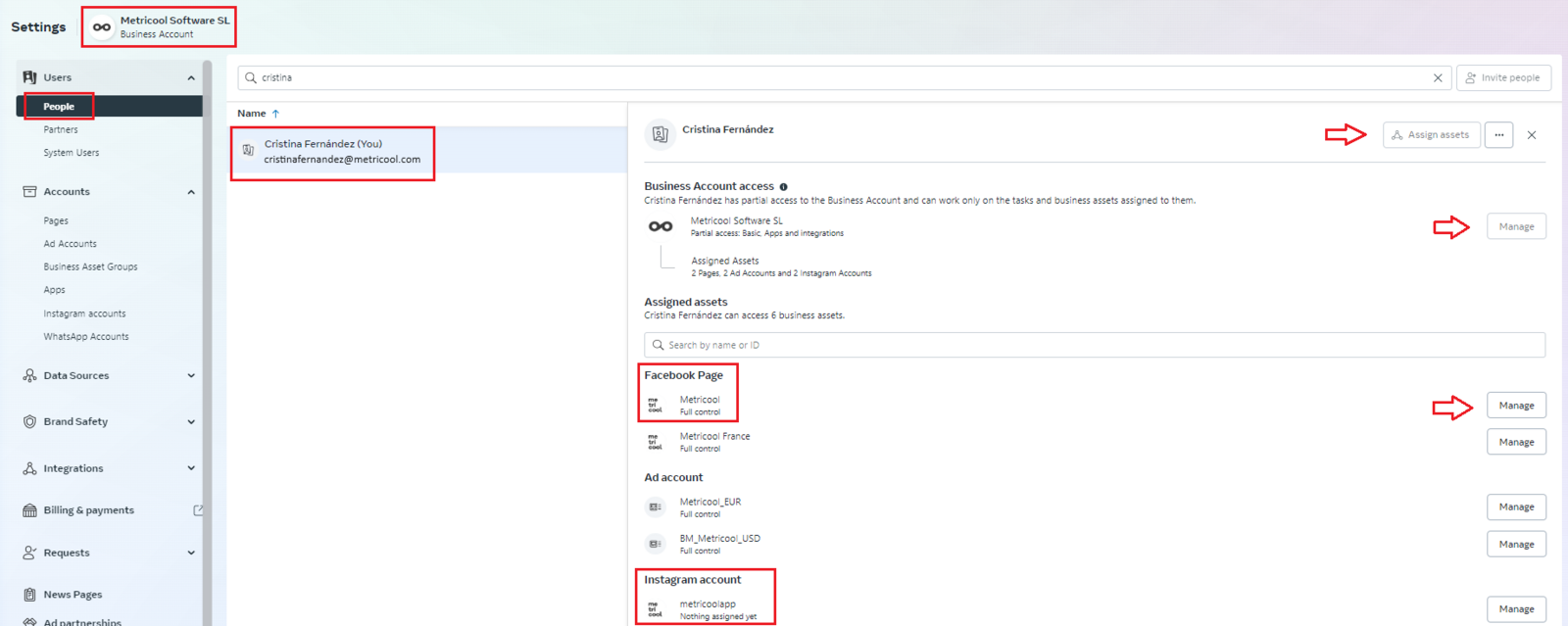Clear the cristina search text

coord(1438,78)
